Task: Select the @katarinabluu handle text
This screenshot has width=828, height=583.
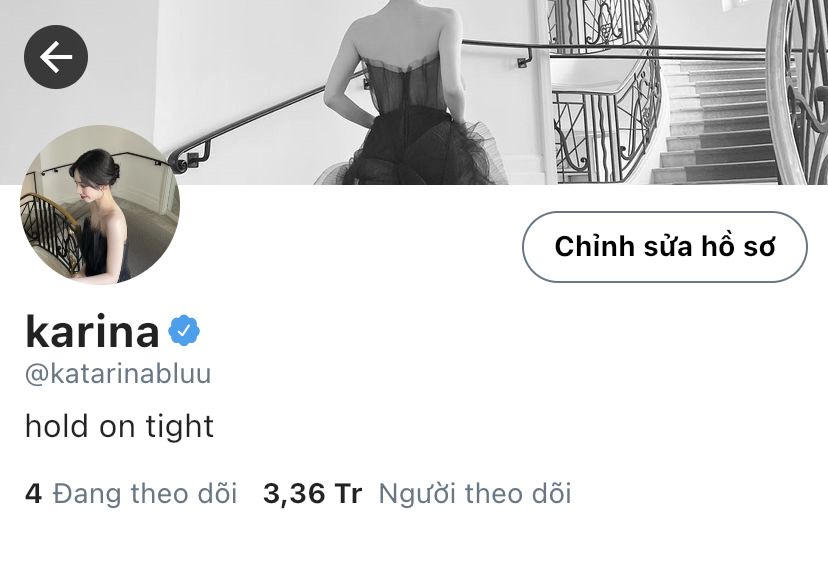Action: point(118,373)
